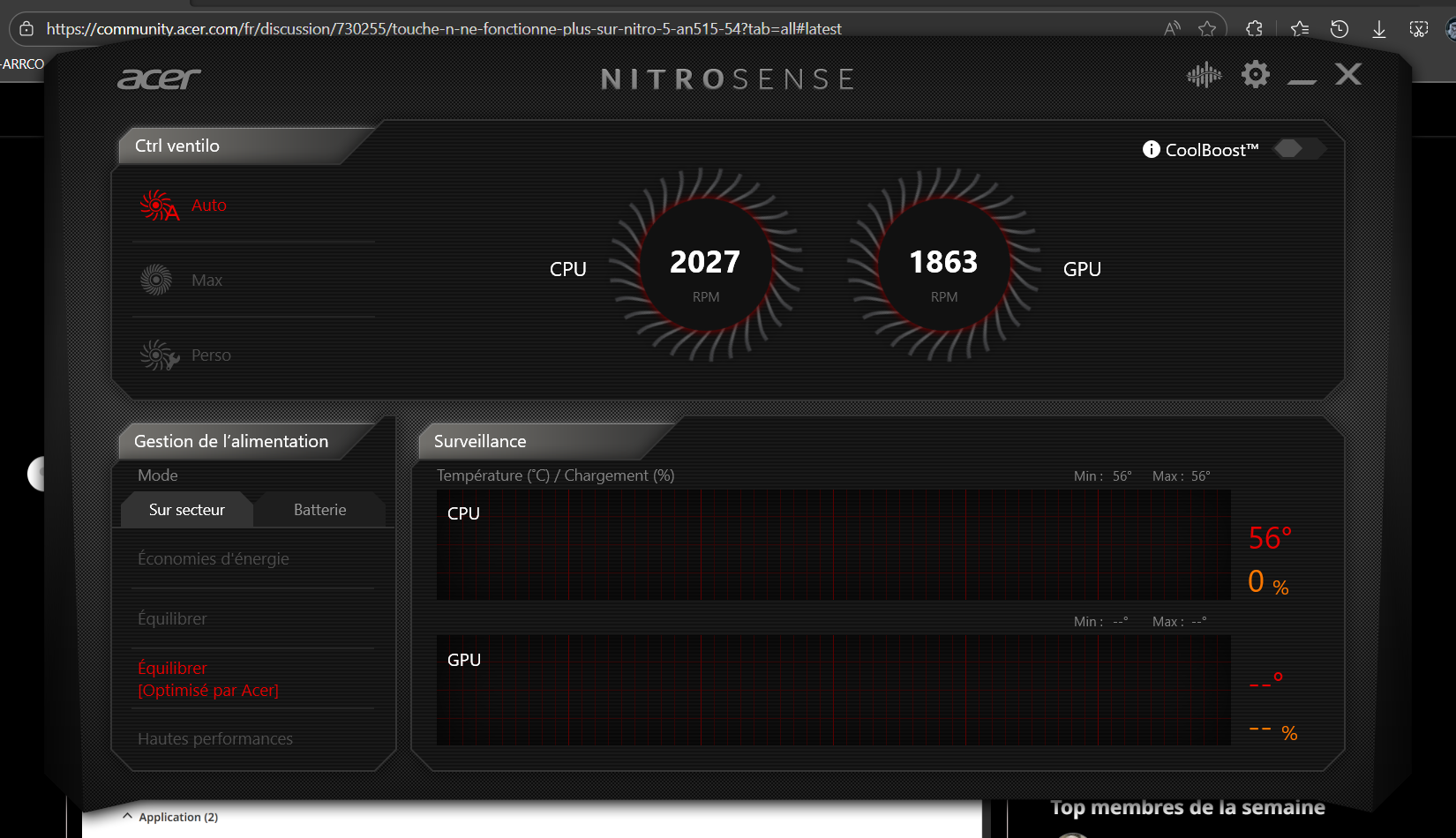Toggle the CoolBoost switch
This screenshot has width=1456, height=838.
(1297, 148)
